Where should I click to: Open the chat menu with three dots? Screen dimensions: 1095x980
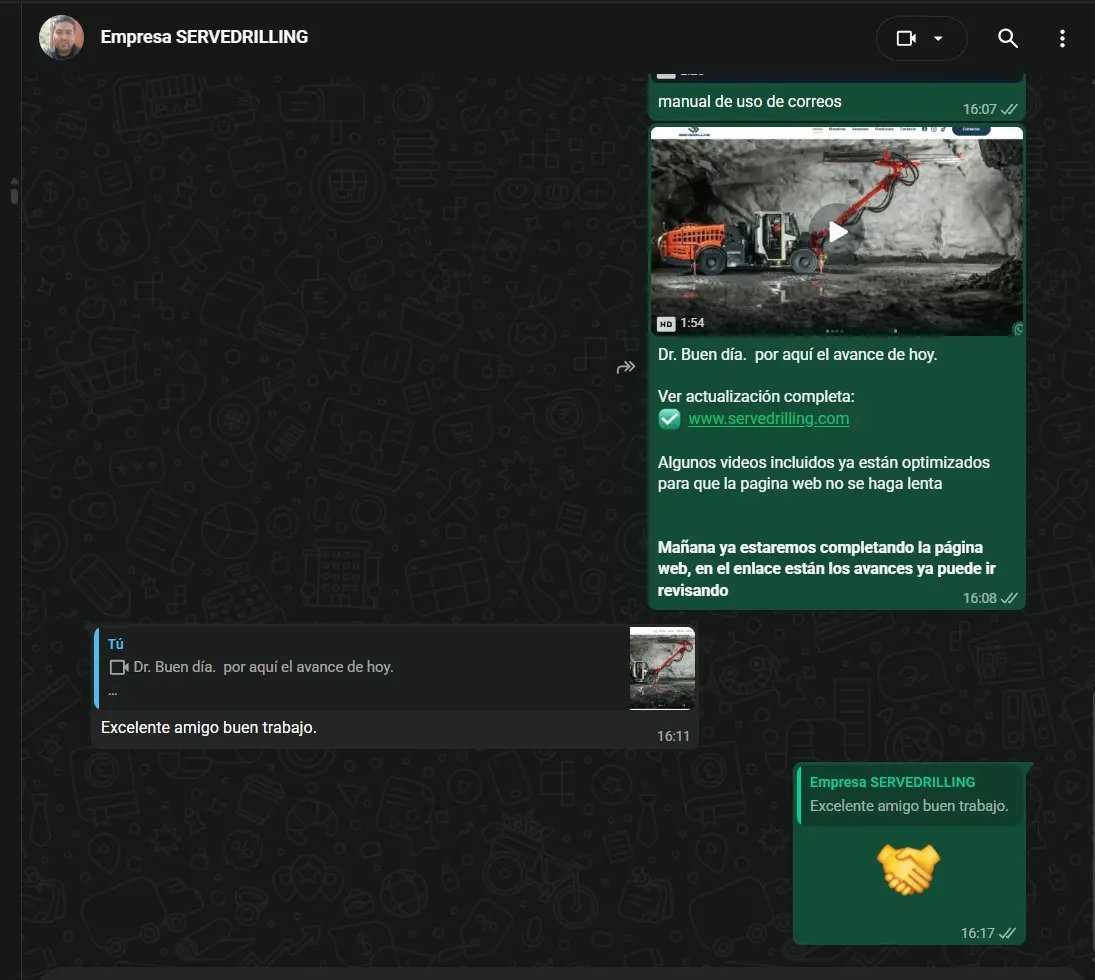1062,38
